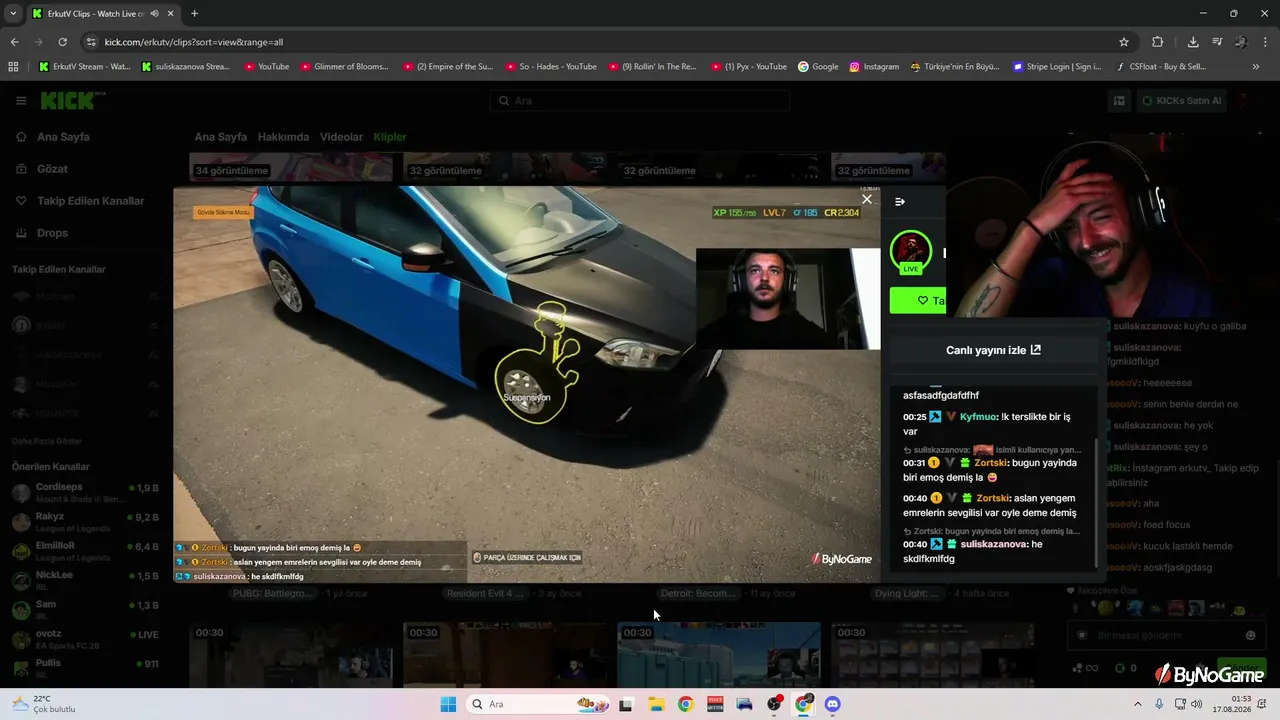Image resolution: width=1280 pixels, height=720 pixels.
Task: Open the ErkutV Stream bookmark
Action: tap(84, 67)
